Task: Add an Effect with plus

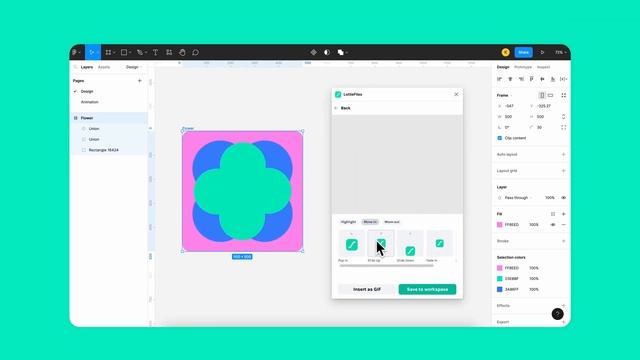Action: point(564,305)
